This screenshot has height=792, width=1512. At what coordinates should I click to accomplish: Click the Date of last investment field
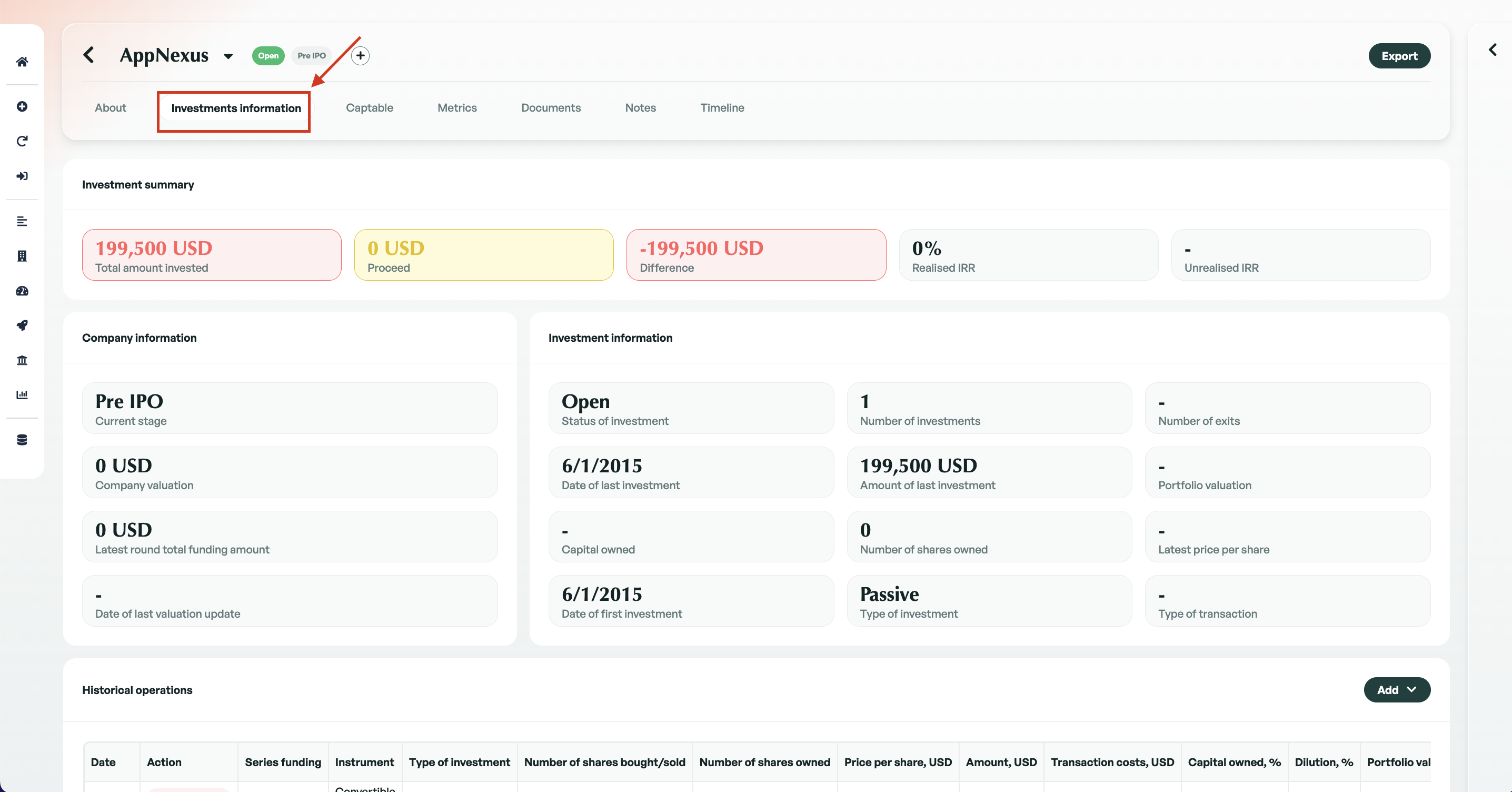point(691,472)
